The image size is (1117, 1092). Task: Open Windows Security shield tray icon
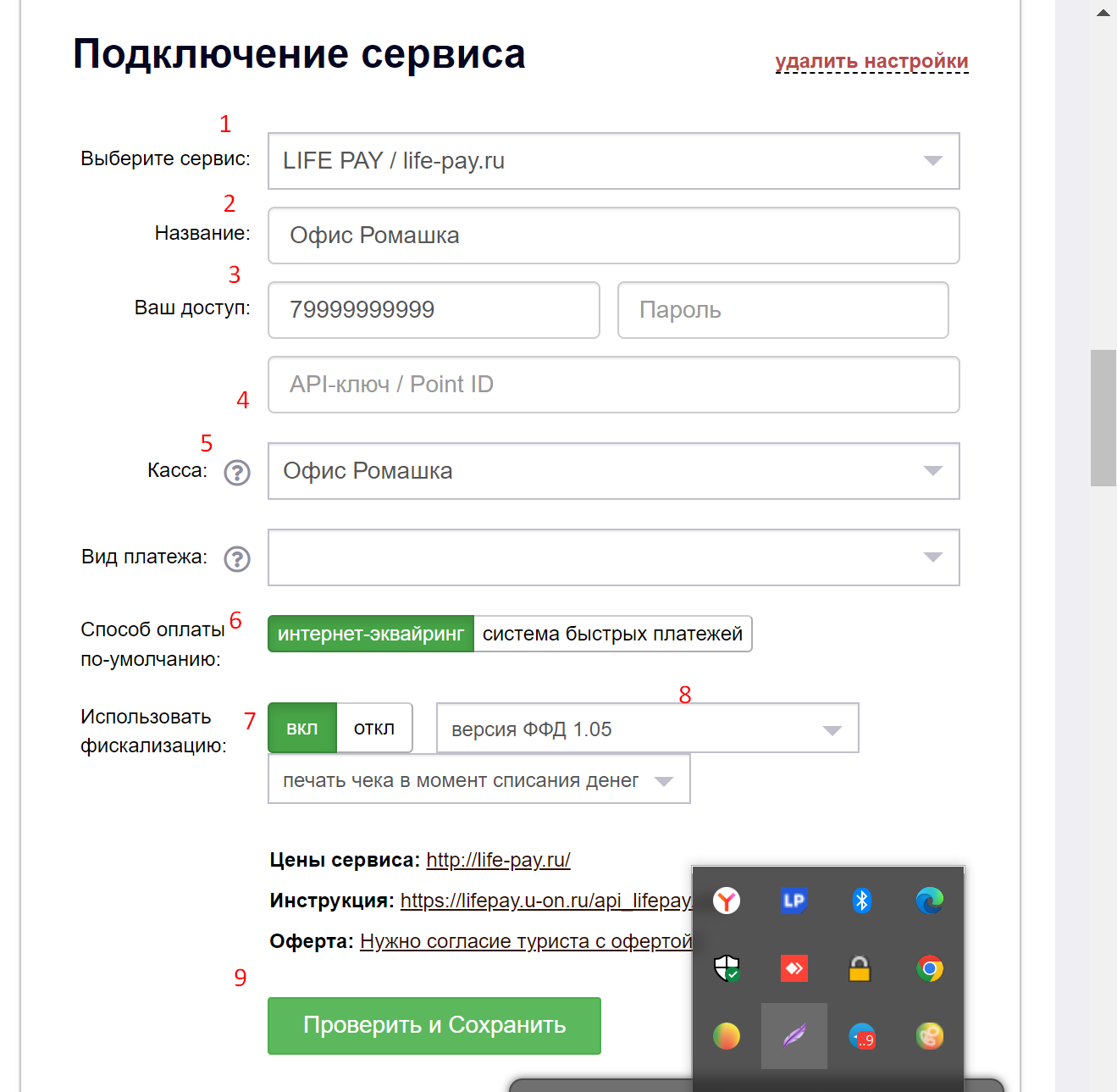[727, 968]
